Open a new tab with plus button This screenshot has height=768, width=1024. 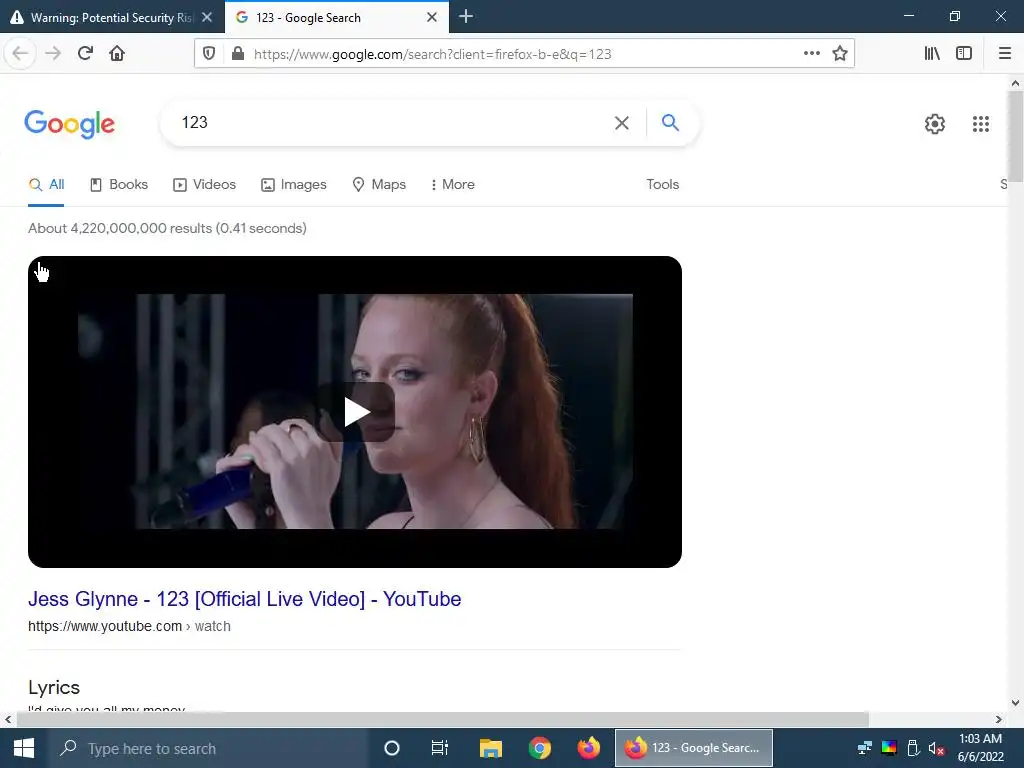[466, 17]
